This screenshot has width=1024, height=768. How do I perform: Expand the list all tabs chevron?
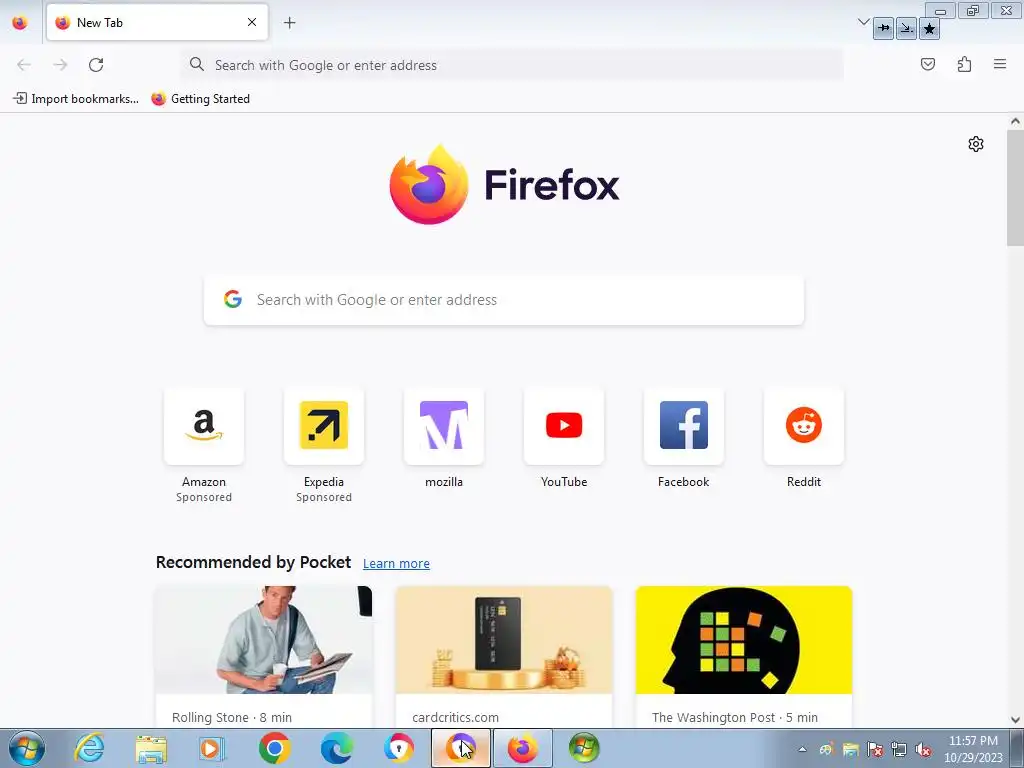[863, 22]
